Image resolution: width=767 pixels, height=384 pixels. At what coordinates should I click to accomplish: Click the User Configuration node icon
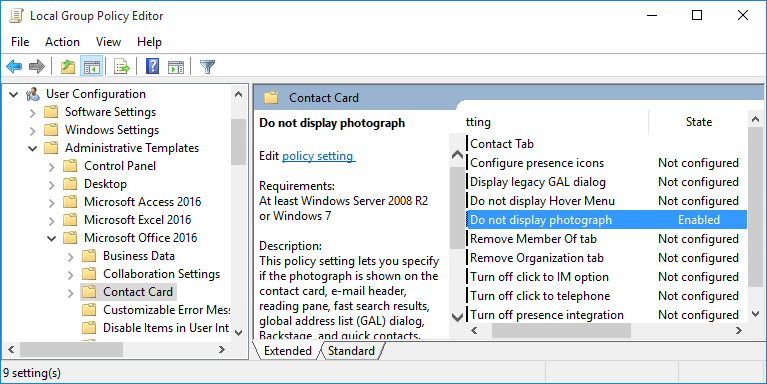pyautogui.click(x=33, y=94)
